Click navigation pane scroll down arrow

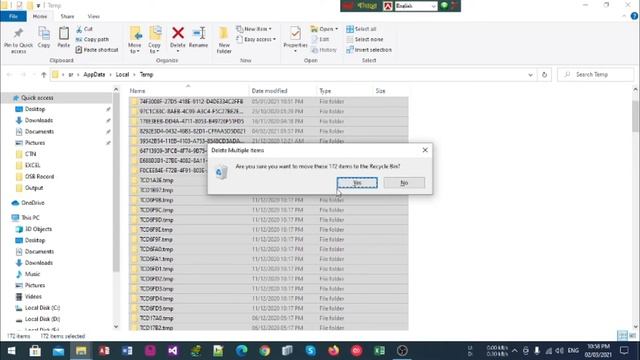(116, 327)
